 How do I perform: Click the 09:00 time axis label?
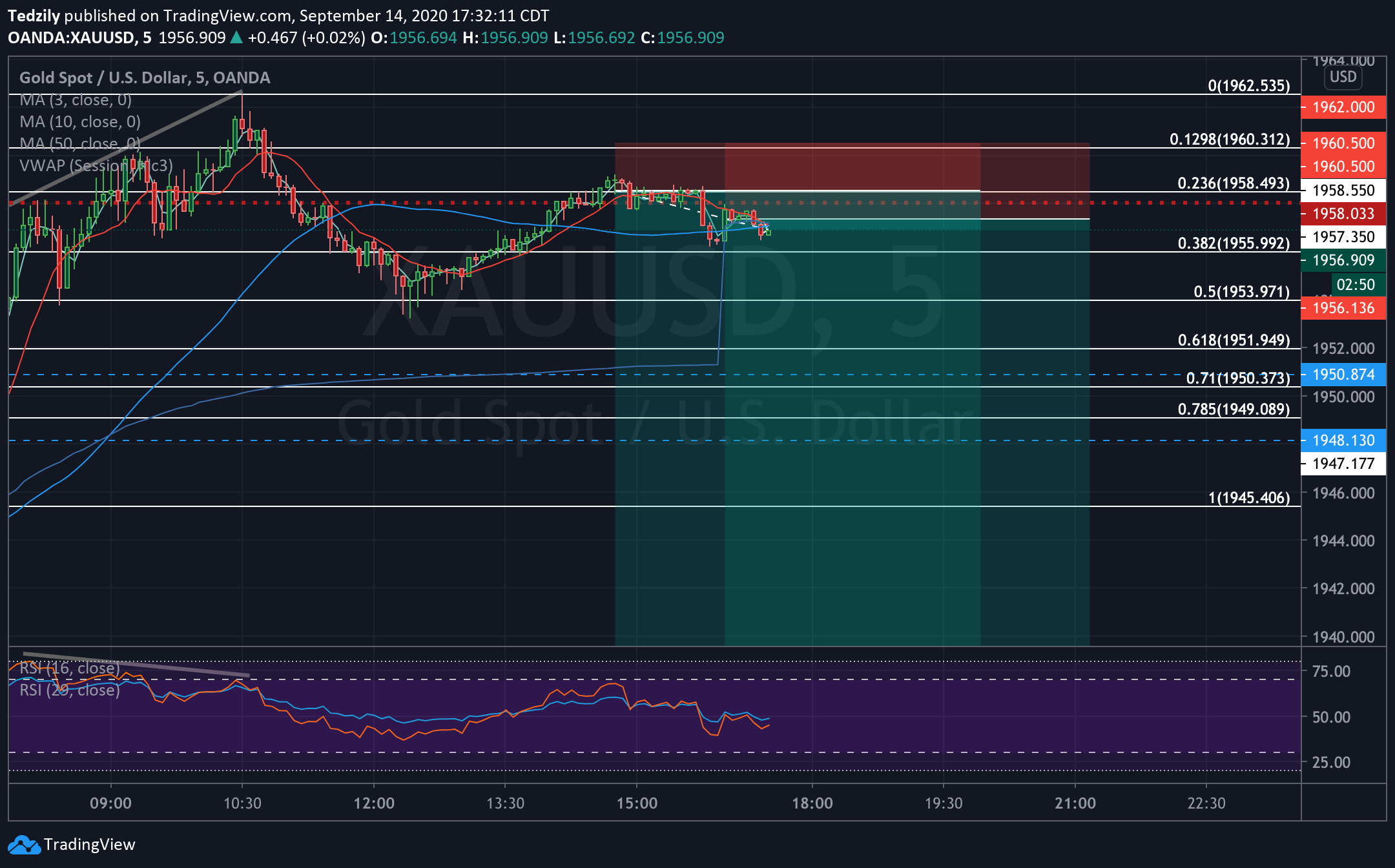pyautogui.click(x=110, y=803)
